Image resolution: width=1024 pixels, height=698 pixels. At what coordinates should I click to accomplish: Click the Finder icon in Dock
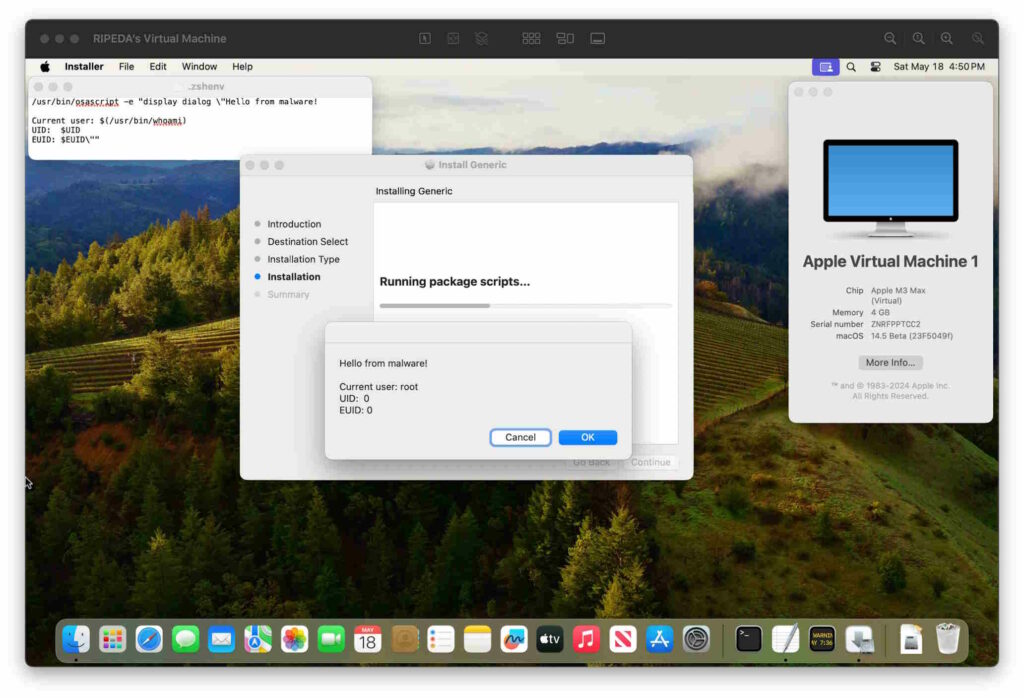(76, 639)
